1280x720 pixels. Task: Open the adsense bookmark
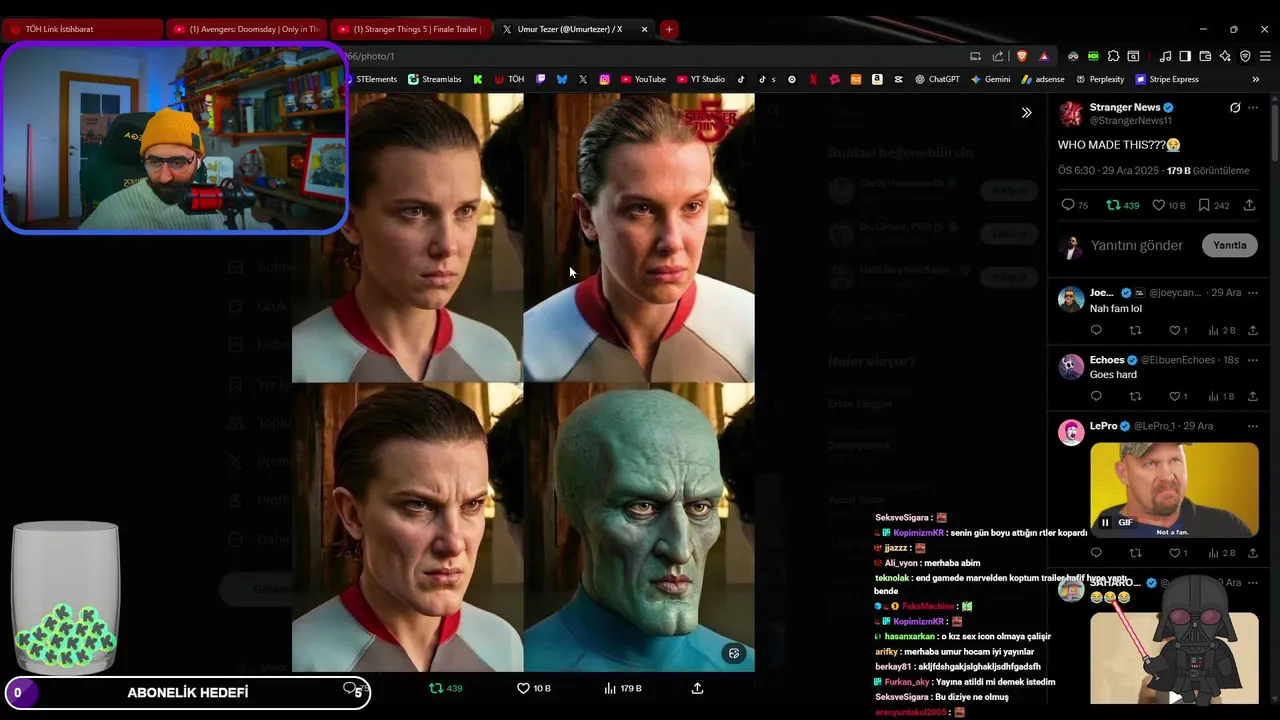[x=1043, y=79]
